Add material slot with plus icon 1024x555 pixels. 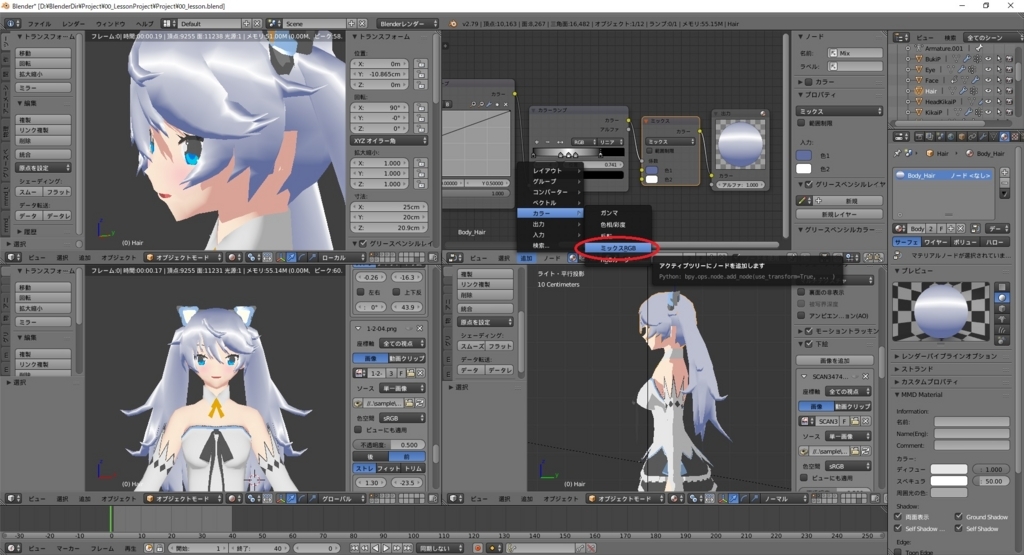coord(1004,173)
